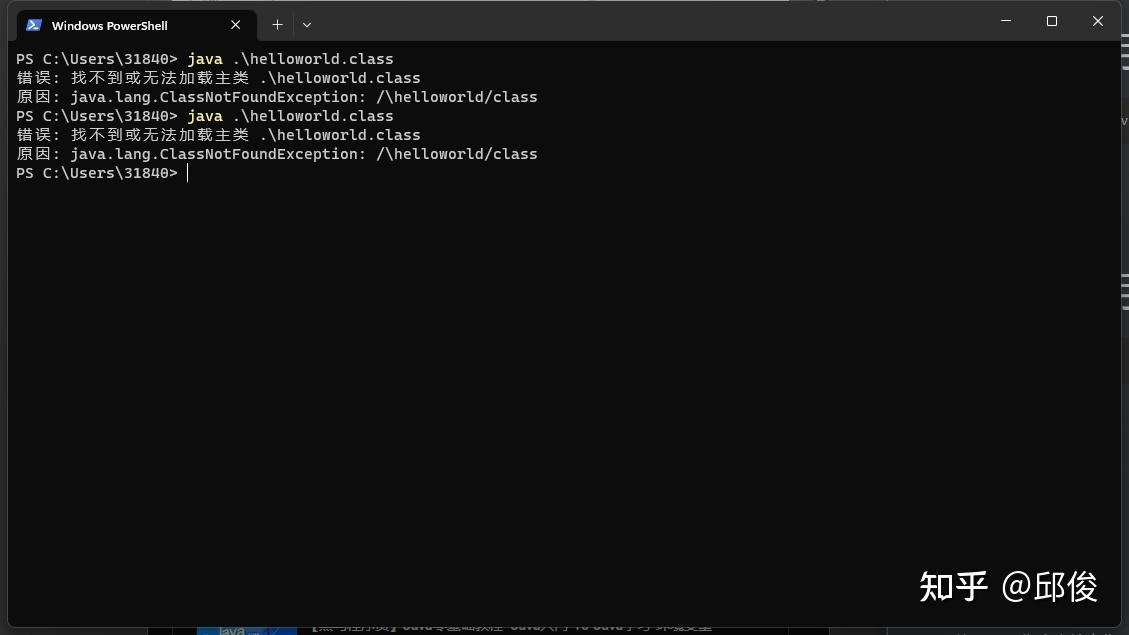Click the blinking terminal cursor

(x=187, y=172)
